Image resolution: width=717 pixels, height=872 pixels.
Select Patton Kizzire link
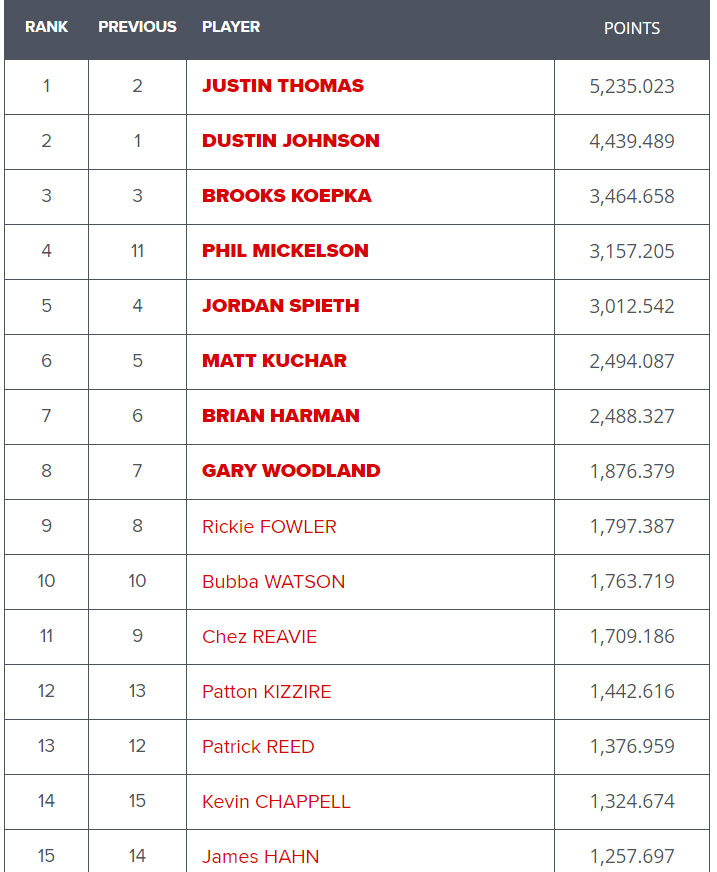266,692
